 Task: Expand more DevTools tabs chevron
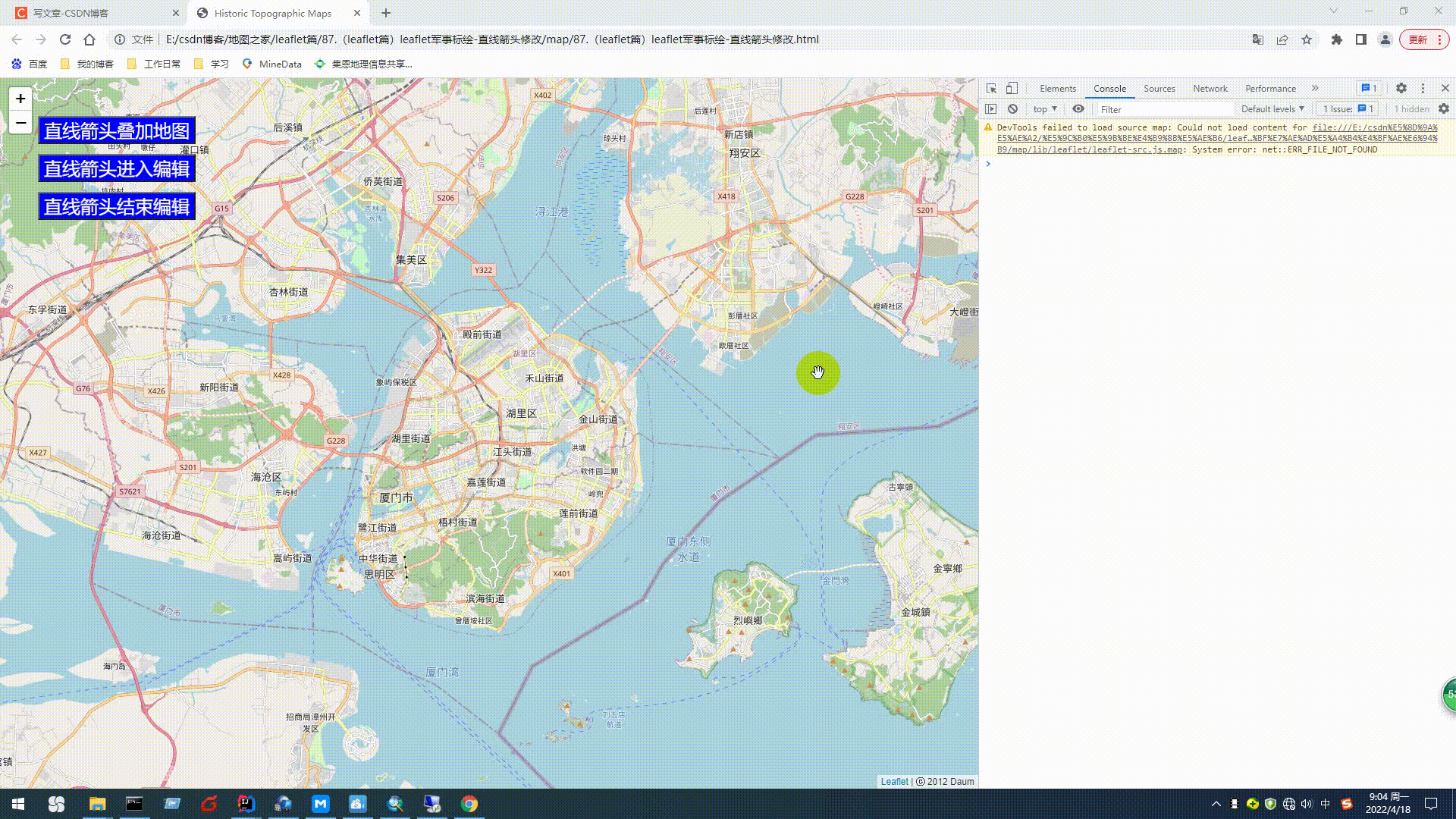pyautogui.click(x=1315, y=89)
